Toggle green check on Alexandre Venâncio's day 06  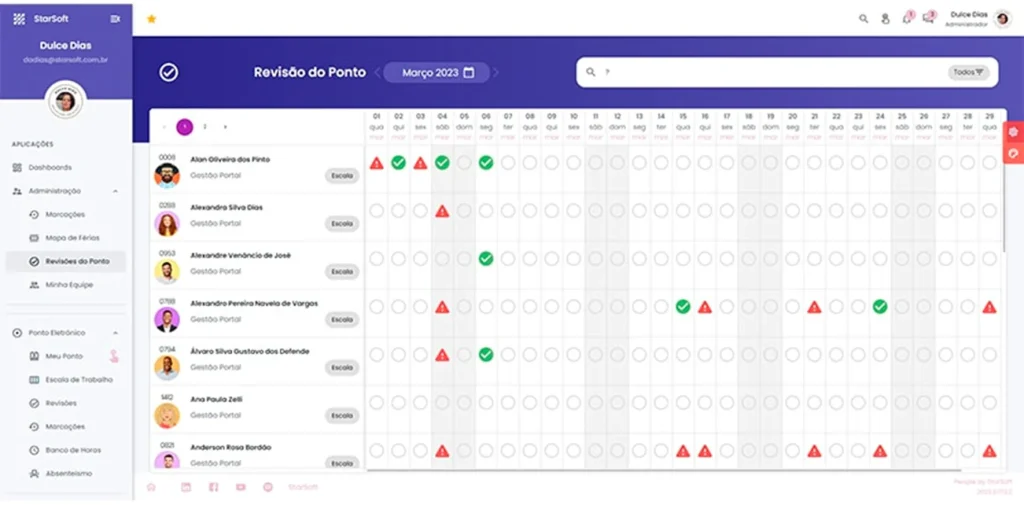[486, 259]
